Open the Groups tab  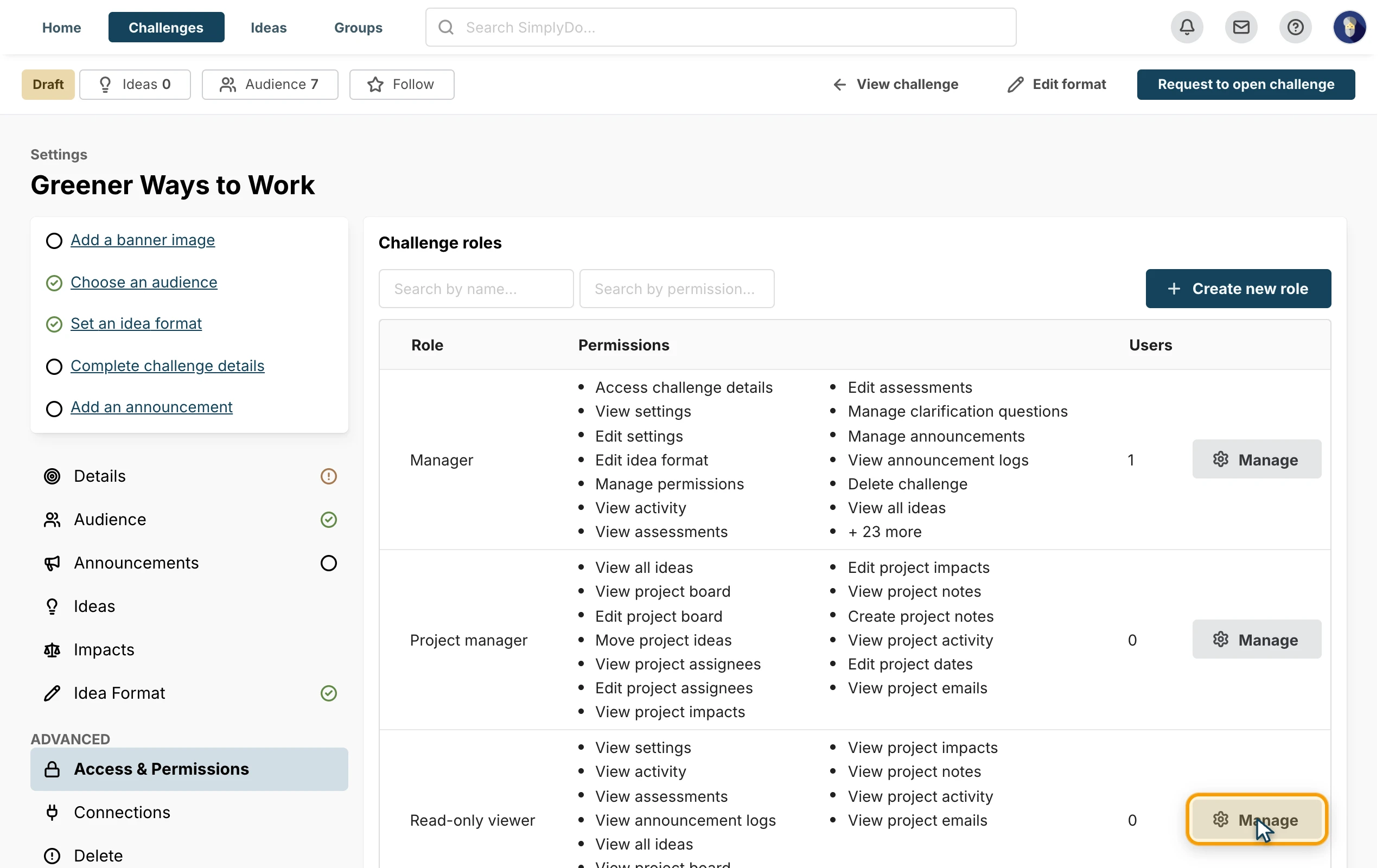pos(358,27)
